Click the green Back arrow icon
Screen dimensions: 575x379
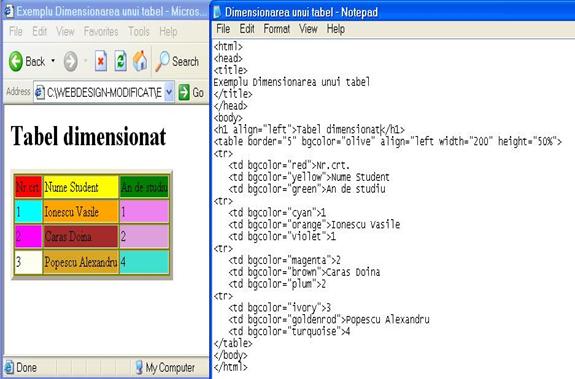(x=16, y=61)
